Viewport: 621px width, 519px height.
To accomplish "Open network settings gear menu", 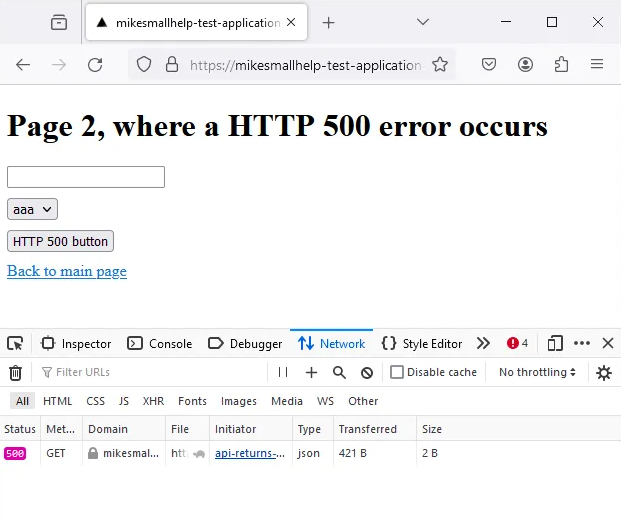I will (604, 373).
